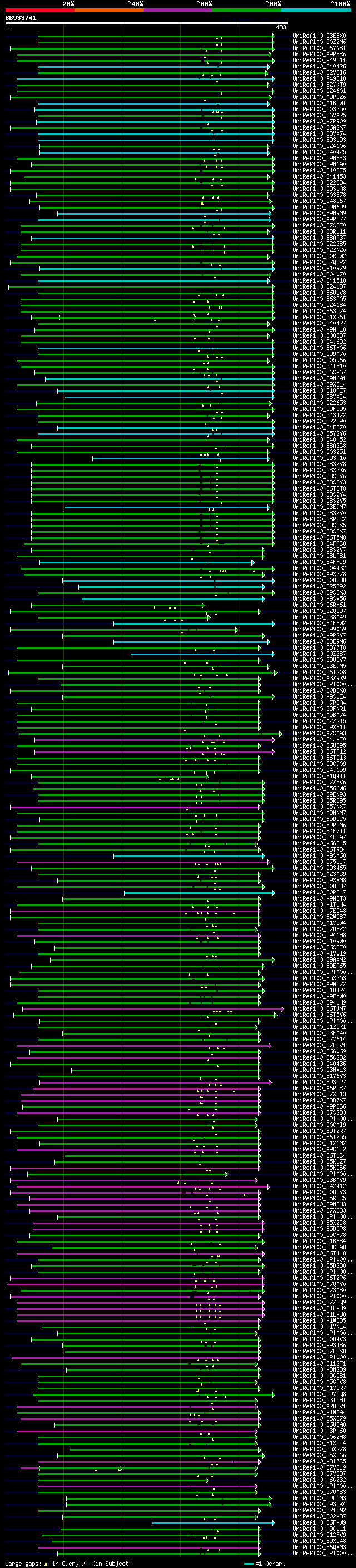
Task: Select hit label UniRef100_Q8VXC4
Action: point(319,397)
